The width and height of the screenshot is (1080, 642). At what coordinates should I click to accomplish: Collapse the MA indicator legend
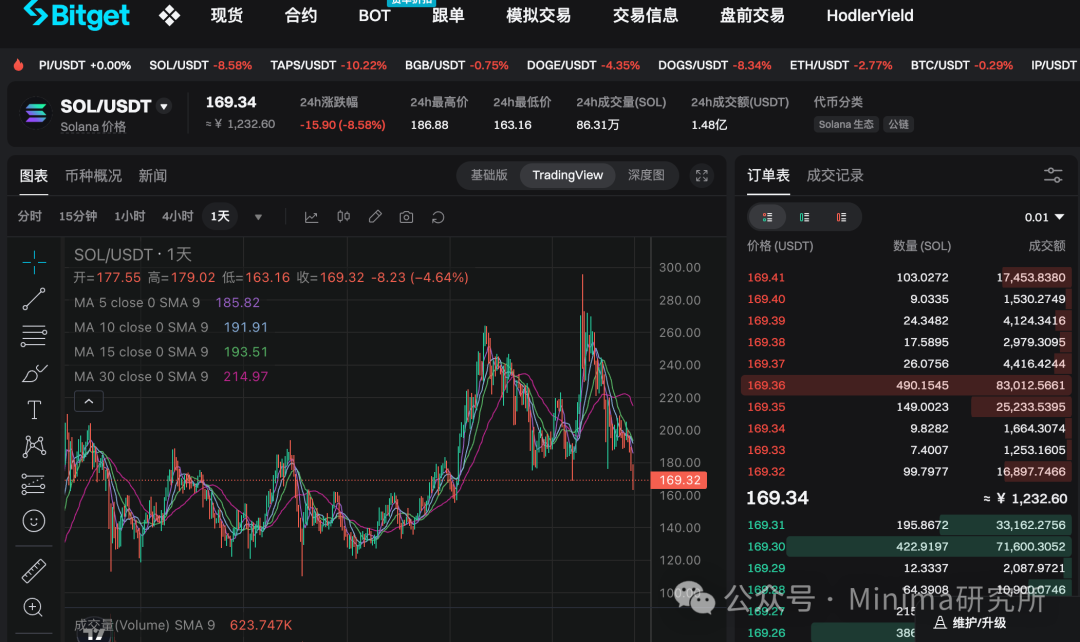88,402
